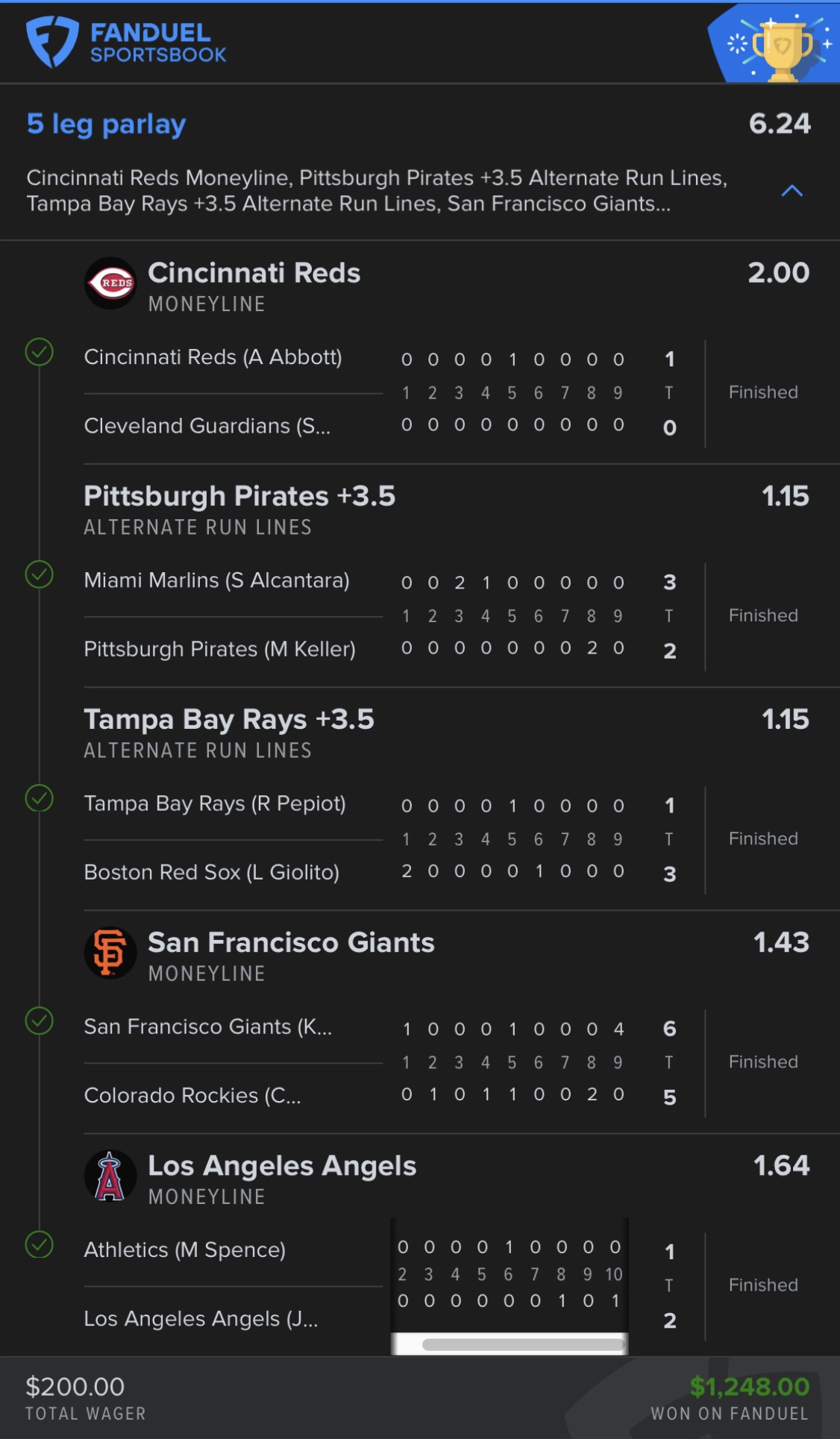Collapse the 5 leg parlay details chevron
This screenshot has height=1439, width=840.
792,191
